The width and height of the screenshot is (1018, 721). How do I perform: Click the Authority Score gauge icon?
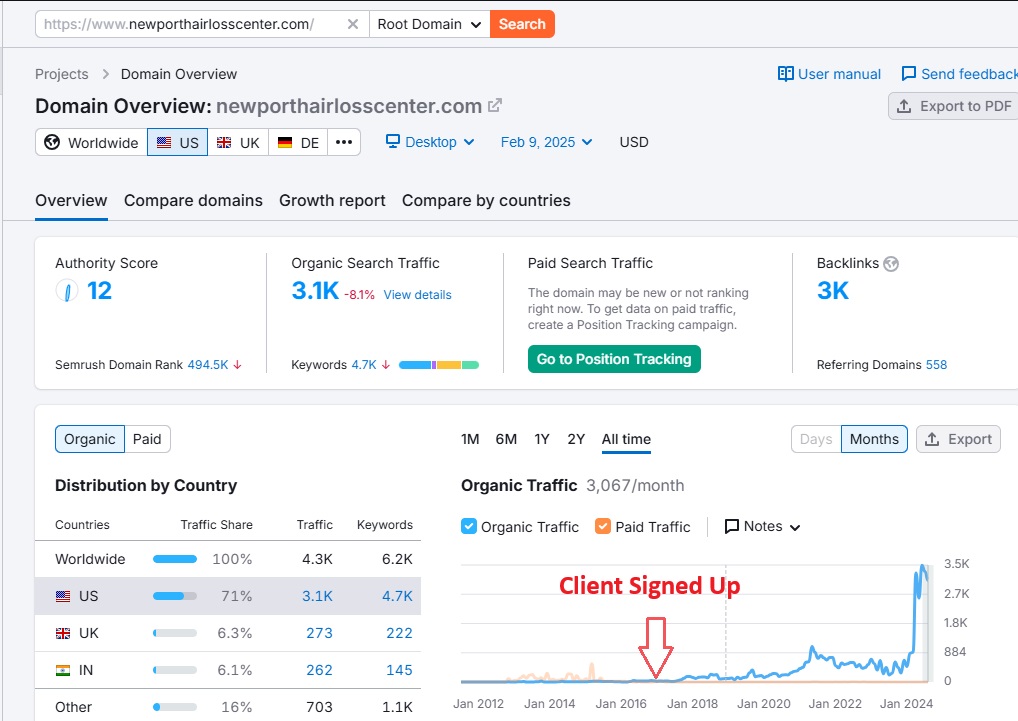pyautogui.click(x=67, y=291)
